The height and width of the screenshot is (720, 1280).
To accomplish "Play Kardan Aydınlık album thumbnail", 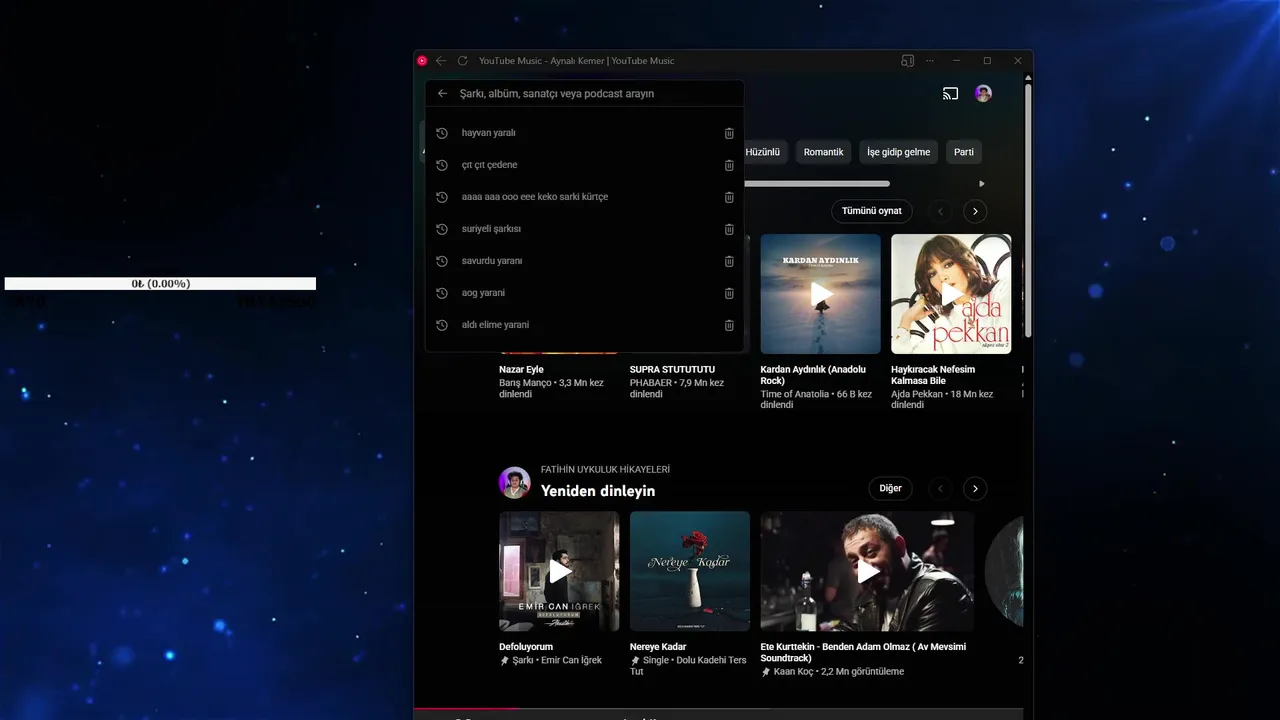I will (x=820, y=294).
